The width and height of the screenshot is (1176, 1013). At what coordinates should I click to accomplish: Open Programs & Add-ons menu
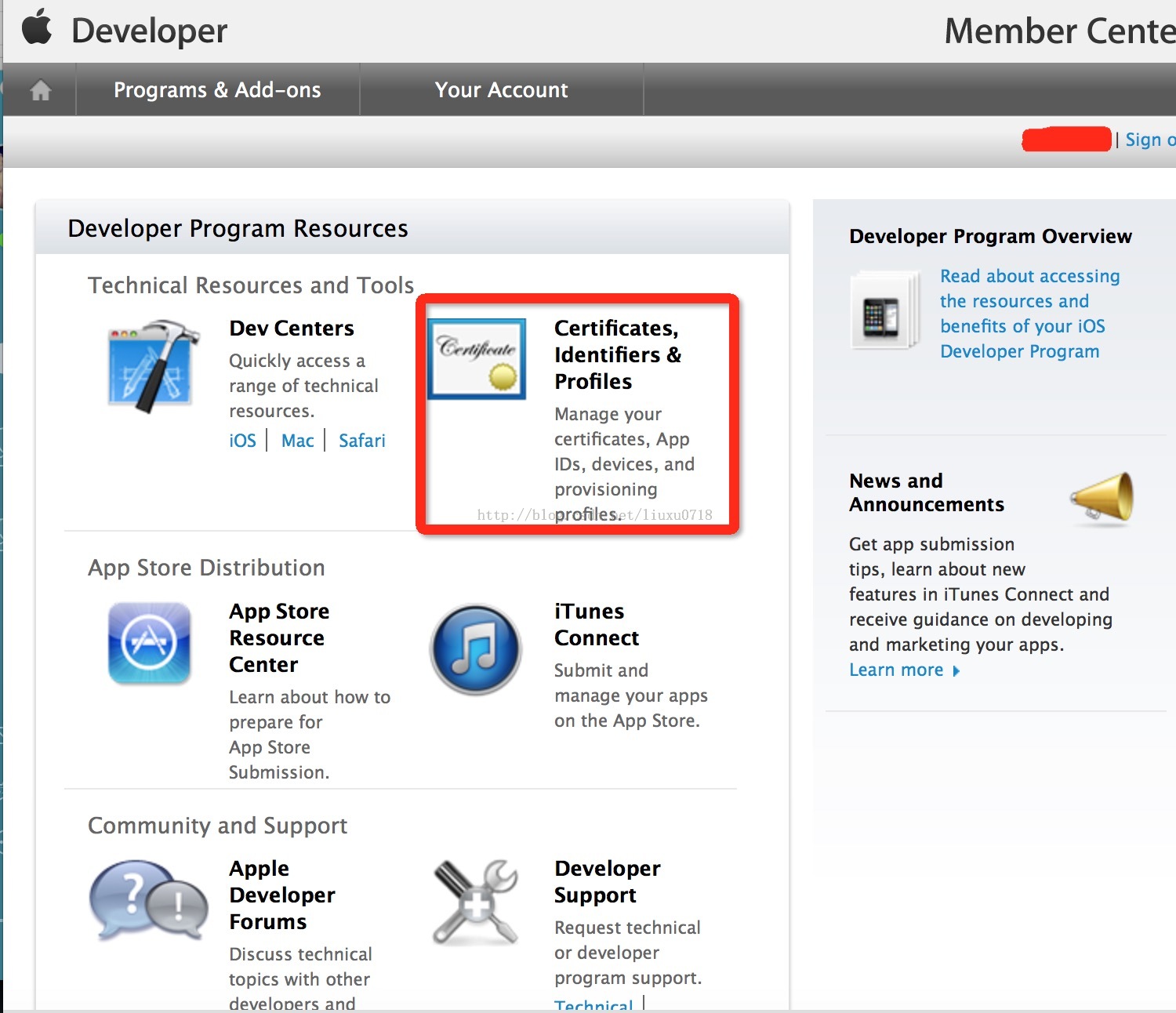217,90
